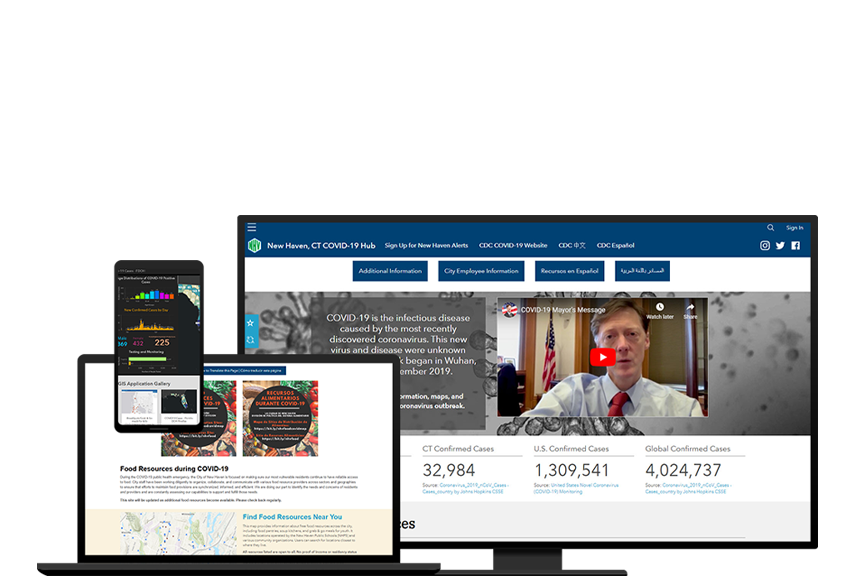The image size is (864, 576).
Task: Click the 4,024,737 global cases value
Action: (x=683, y=470)
